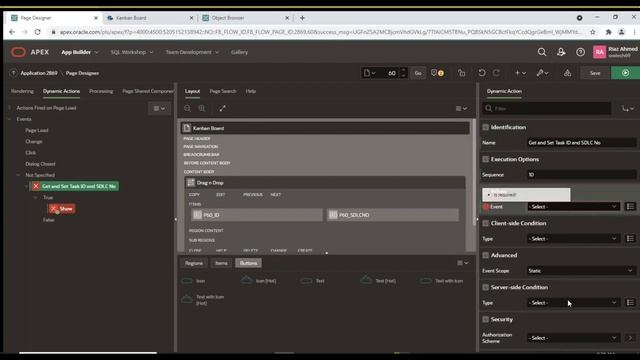Open the administration user icon in the header

(x=561, y=52)
